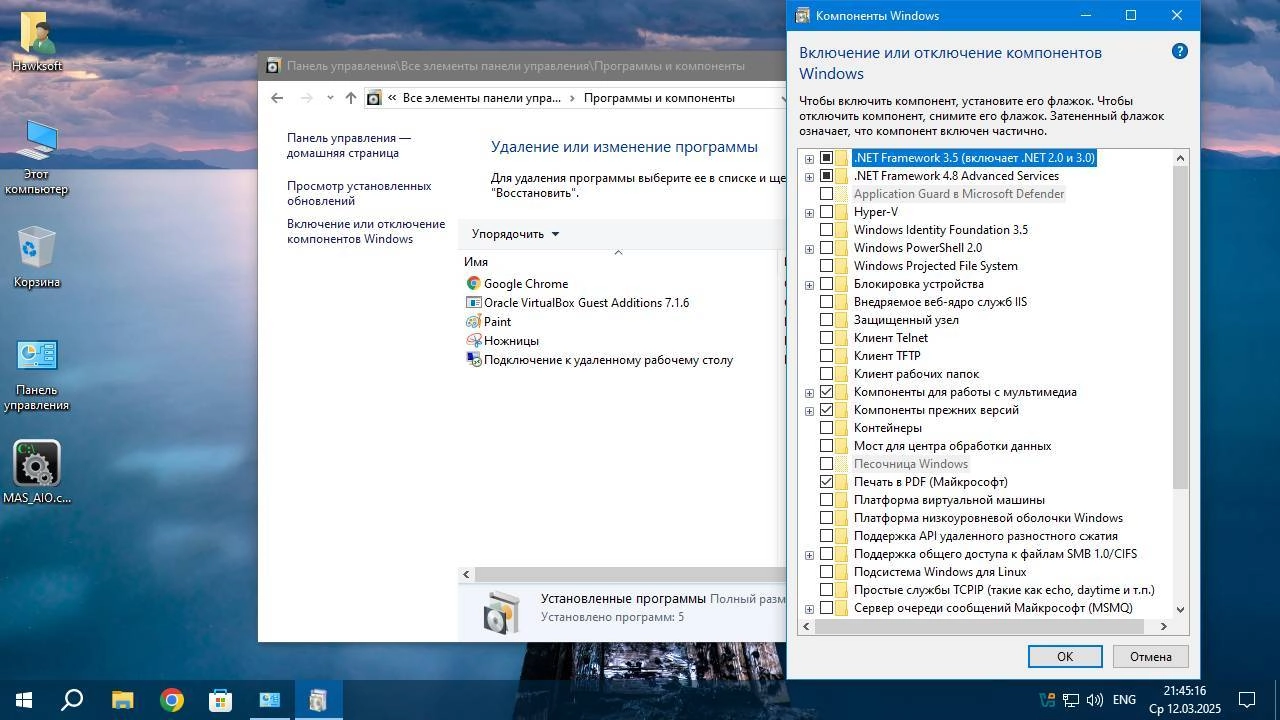Open Просмотр установленных обновлений link
The width and height of the screenshot is (1280, 720).
click(359, 193)
